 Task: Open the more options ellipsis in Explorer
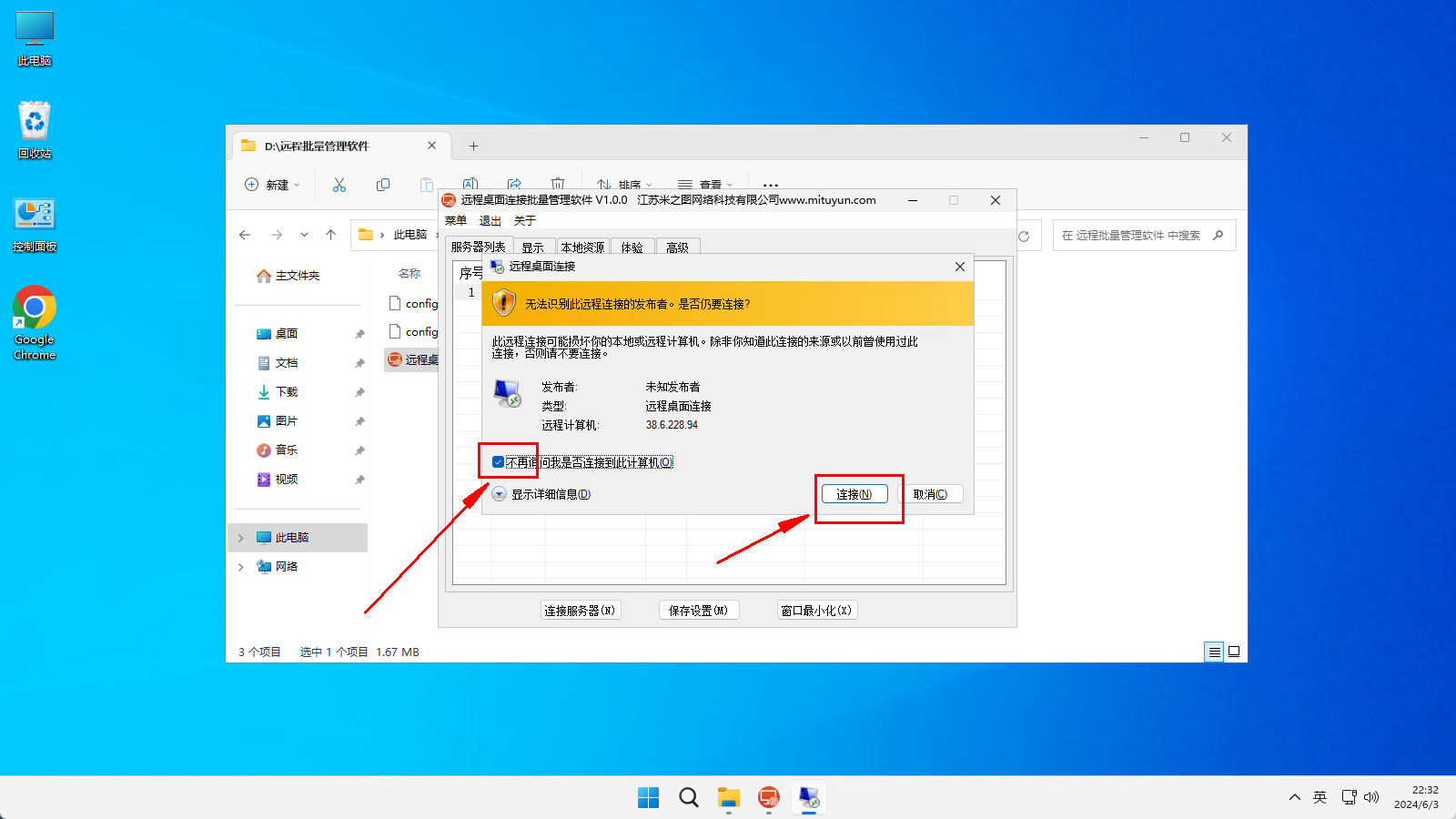click(771, 185)
